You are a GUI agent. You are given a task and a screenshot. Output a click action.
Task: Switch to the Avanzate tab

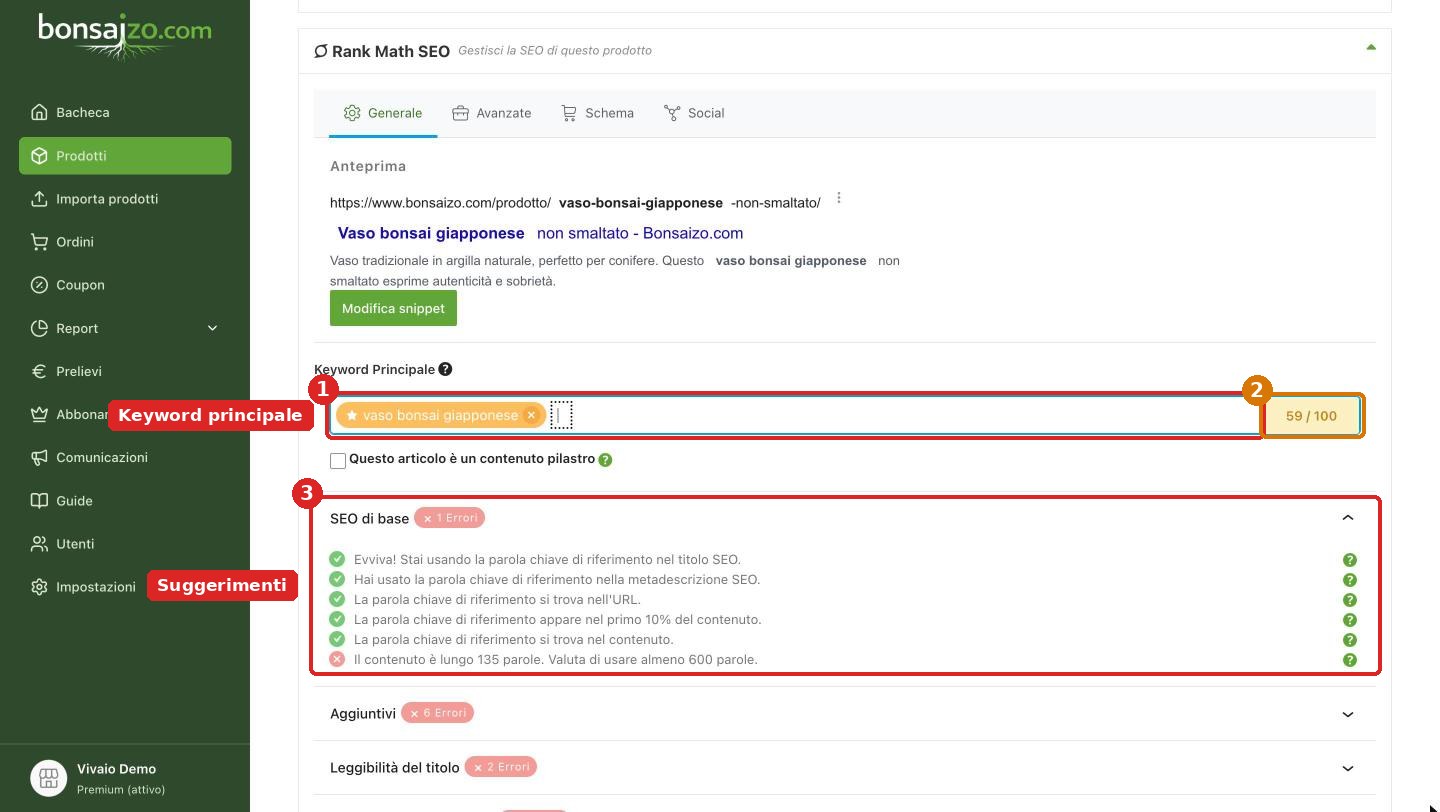(x=491, y=113)
